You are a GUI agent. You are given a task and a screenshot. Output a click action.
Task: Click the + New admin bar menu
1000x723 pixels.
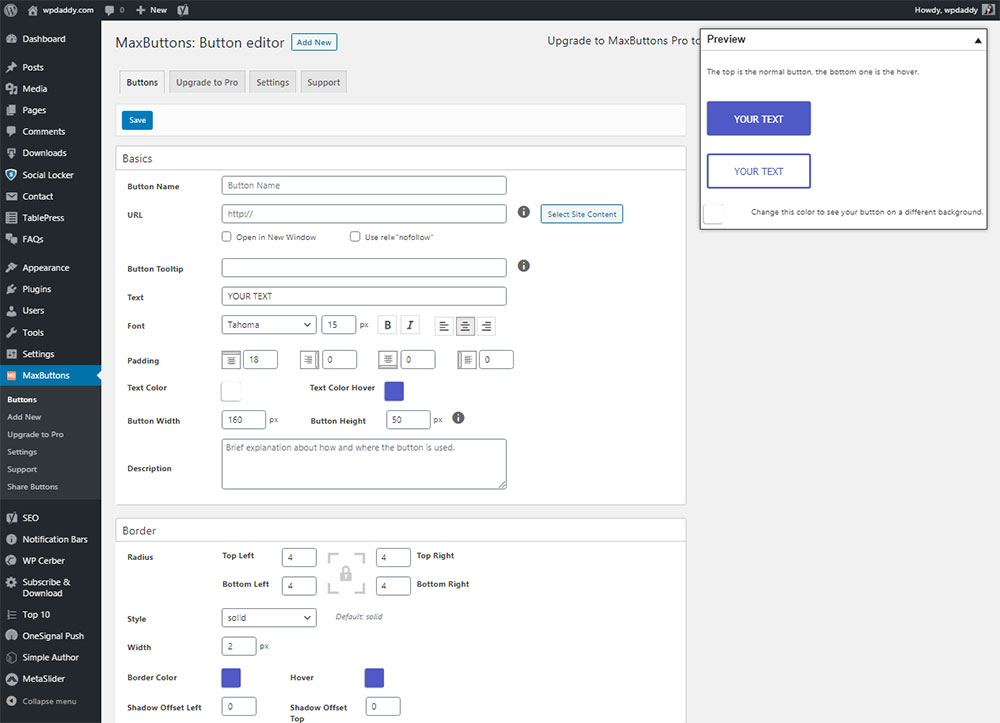click(x=152, y=10)
